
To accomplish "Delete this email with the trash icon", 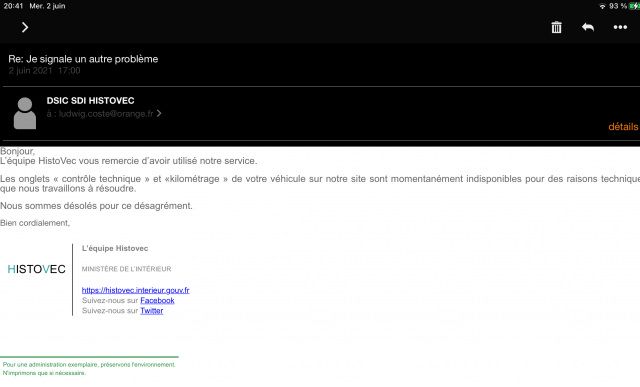I will point(556,27).
